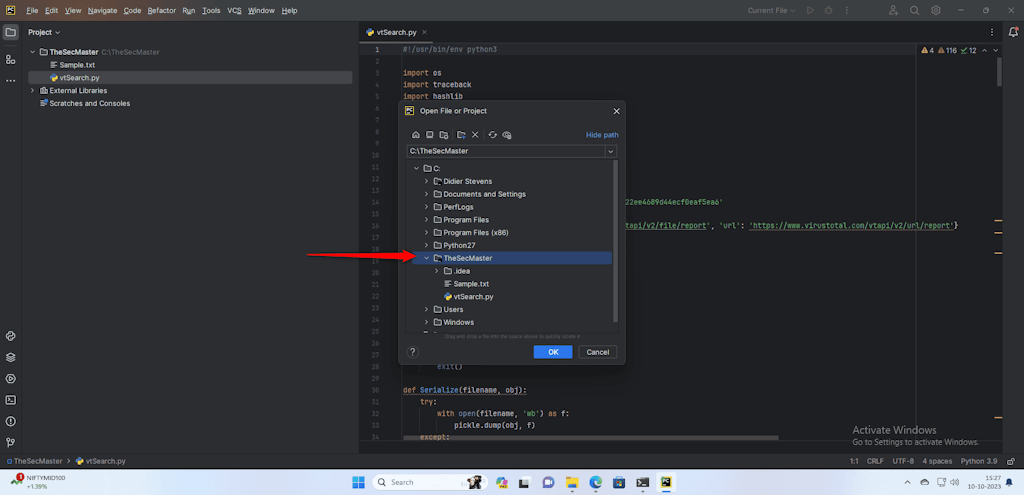The height and width of the screenshot is (495, 1024).
Task: Open Search Everywhere magnifier icon
Action: coord(915,10)
